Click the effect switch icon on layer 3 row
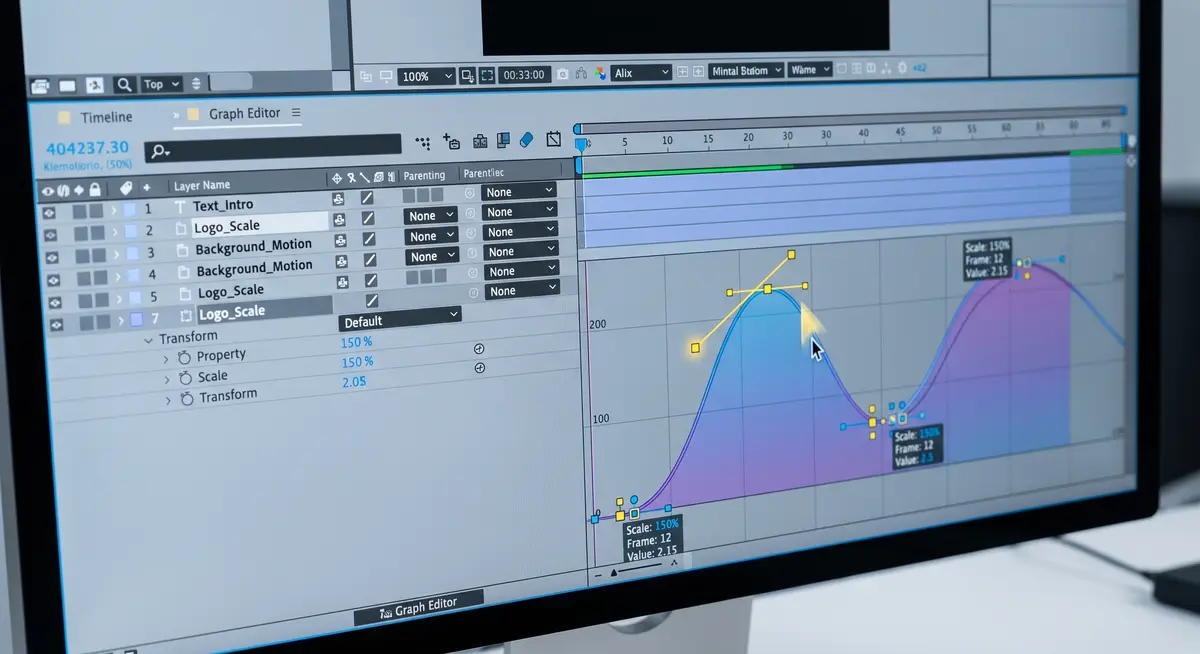Screen dimensions: 1200x654 pyautogui.click(x=340, y=240)
